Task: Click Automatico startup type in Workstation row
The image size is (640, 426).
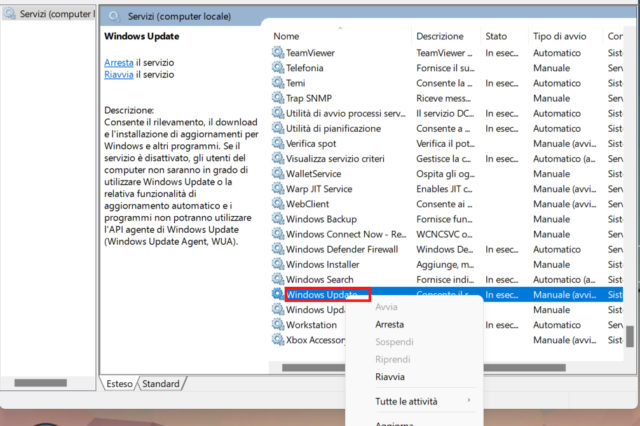Action: 557,324
